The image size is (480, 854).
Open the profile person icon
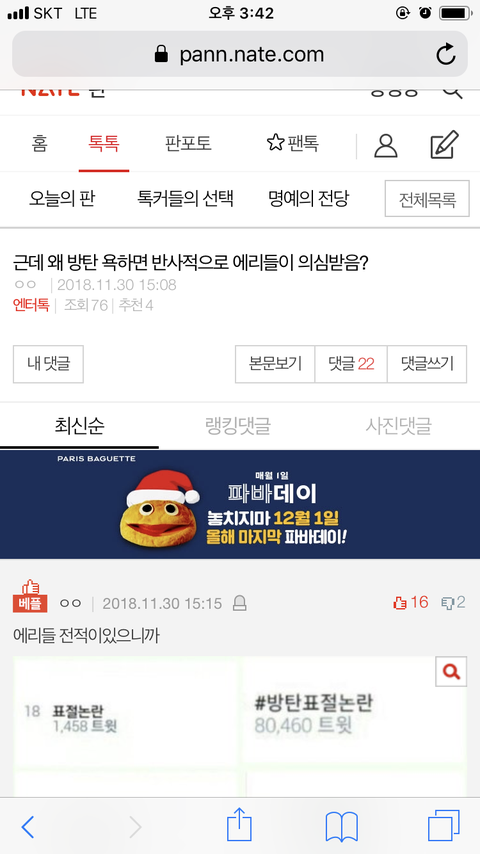point(386,145)
